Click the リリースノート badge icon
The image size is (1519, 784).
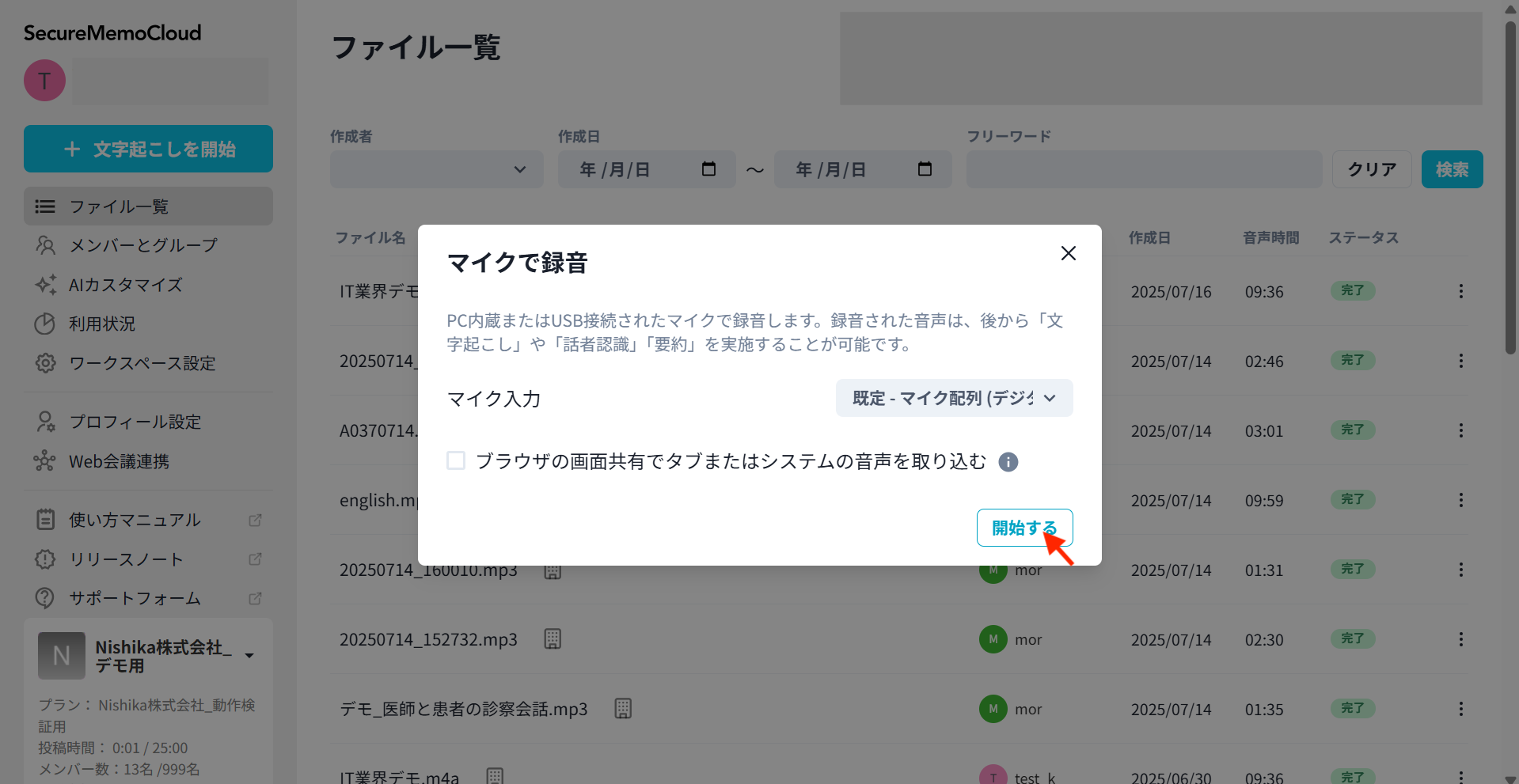pos(45,559)
